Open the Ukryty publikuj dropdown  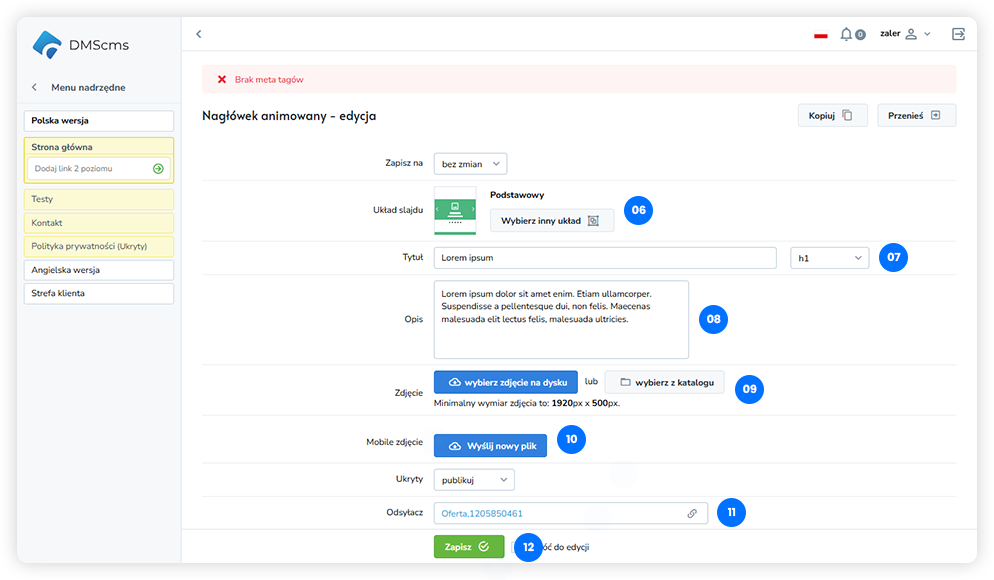[474, 480]
